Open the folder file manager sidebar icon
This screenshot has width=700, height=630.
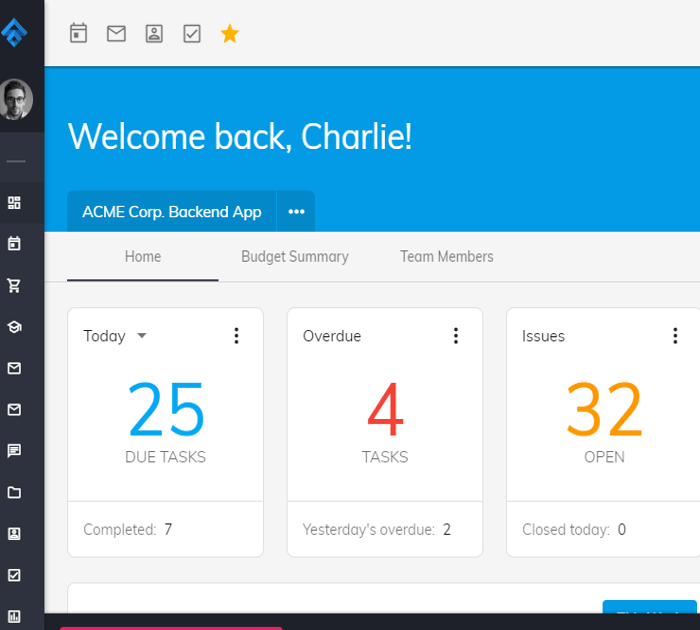coord(14,492)
